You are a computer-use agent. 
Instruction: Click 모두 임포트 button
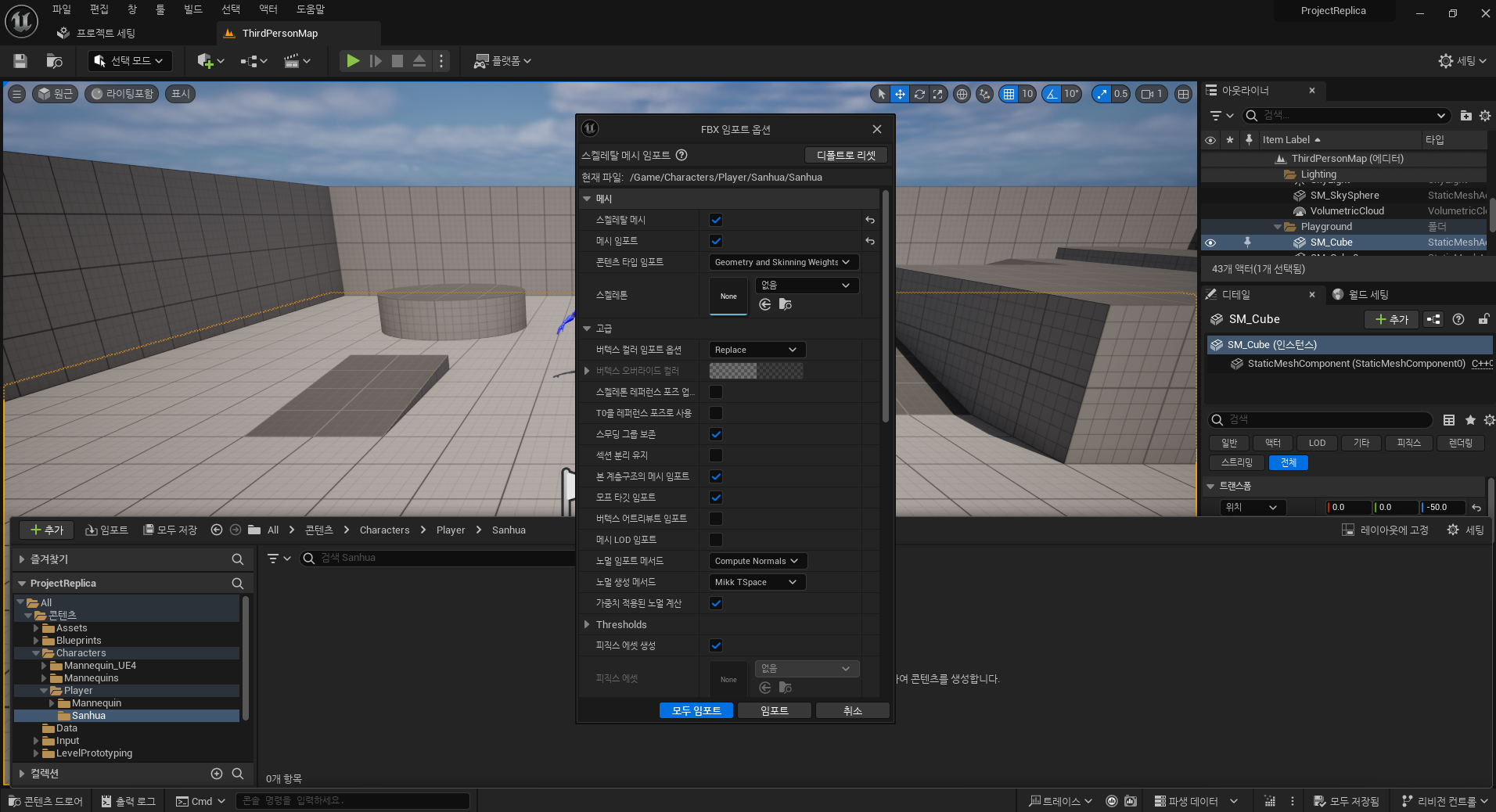pyautogui.click(x=696, y=710)
